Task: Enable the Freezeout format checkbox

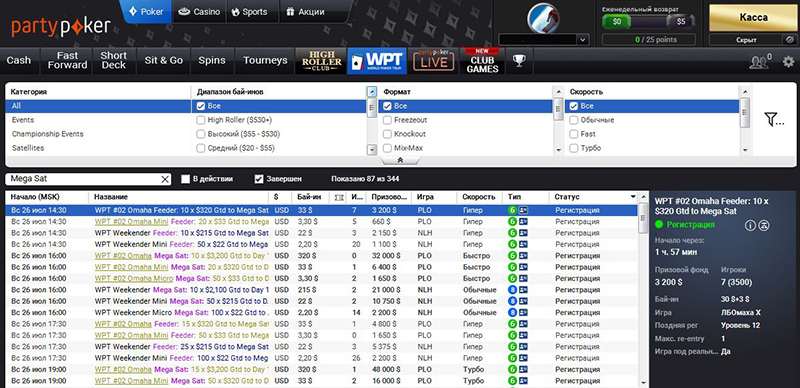Action: [x=387, y=120]
